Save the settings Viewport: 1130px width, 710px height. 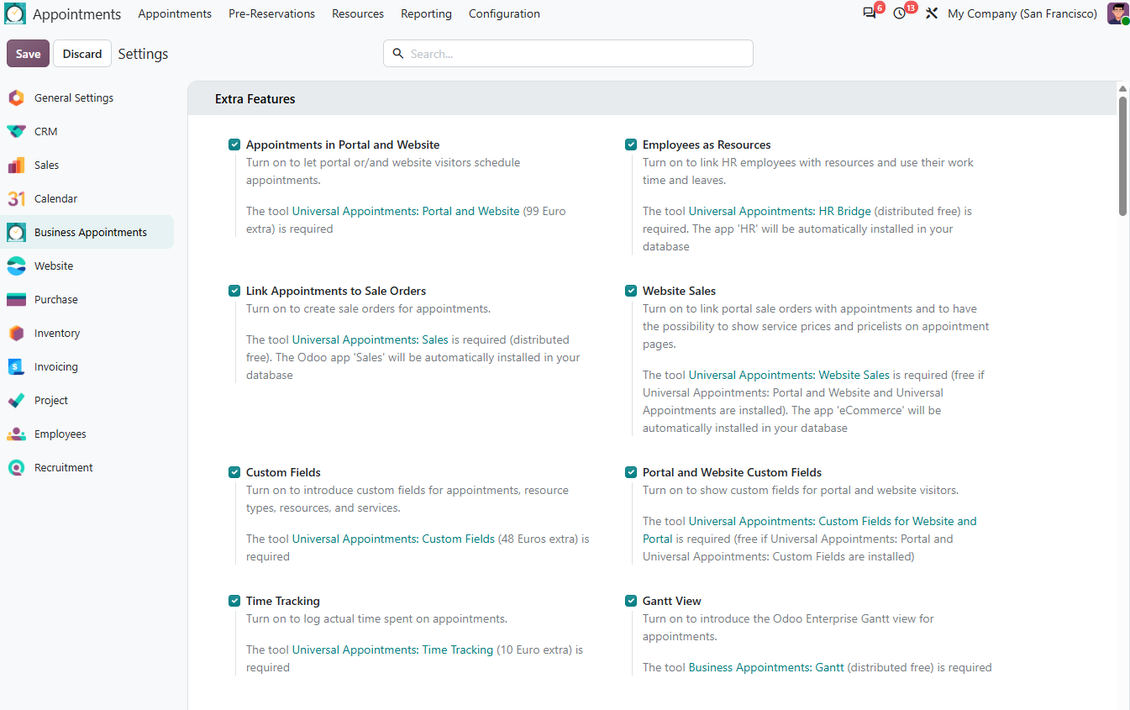pyautogui.click(x=28, y=54)
